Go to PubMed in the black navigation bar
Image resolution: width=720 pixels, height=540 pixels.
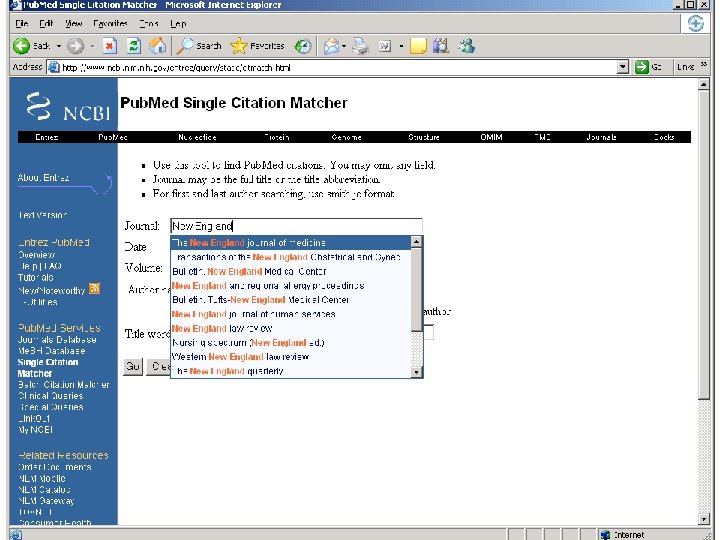113,137
